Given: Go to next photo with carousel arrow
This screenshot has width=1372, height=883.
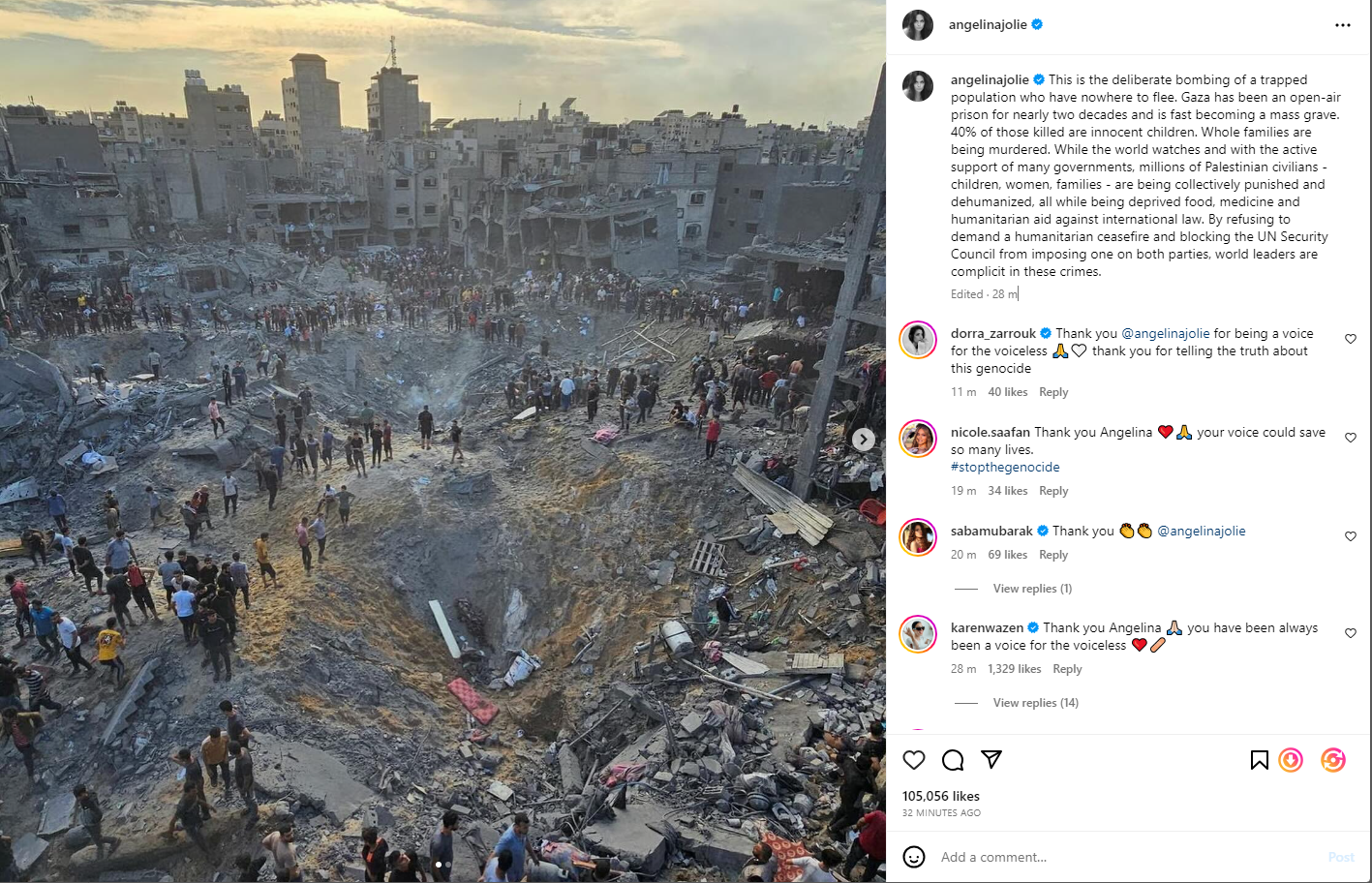Looking at the screenshot, I should click(864, 440).
